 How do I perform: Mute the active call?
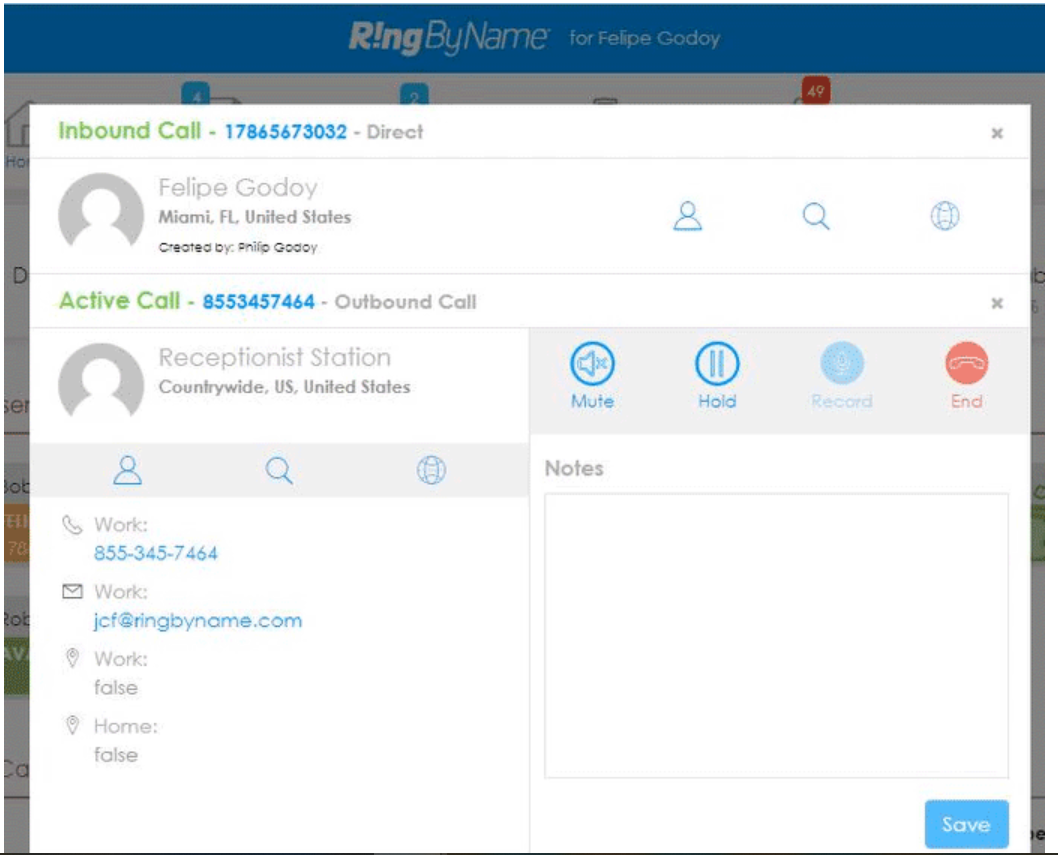[592, 375]
